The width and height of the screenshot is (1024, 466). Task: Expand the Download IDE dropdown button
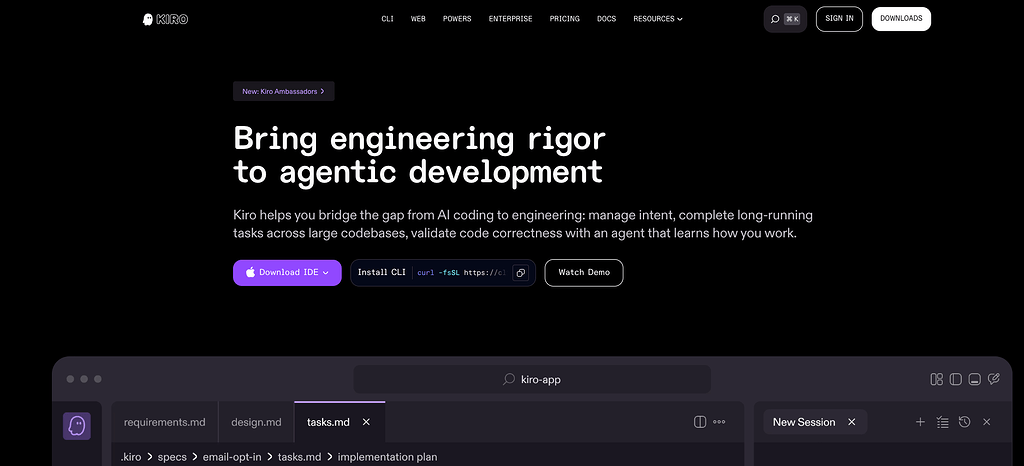click(x=287, y=273)
